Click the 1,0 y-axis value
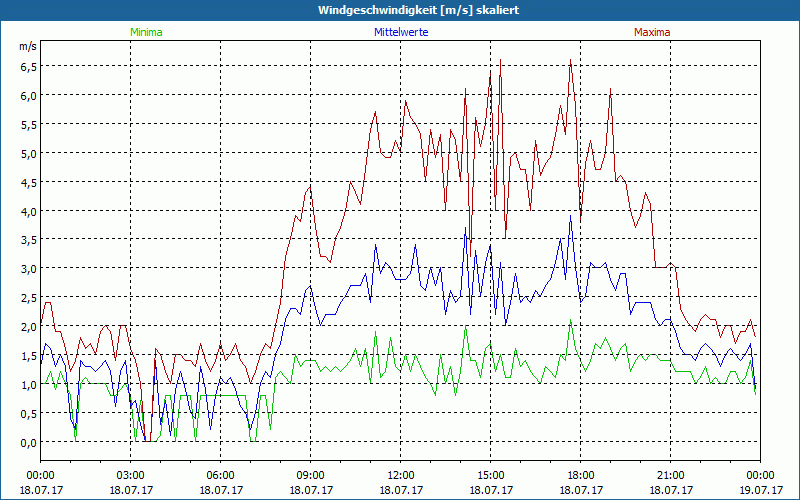The width and height of the screenshot is (800, 500). click(x=29, y=384)
